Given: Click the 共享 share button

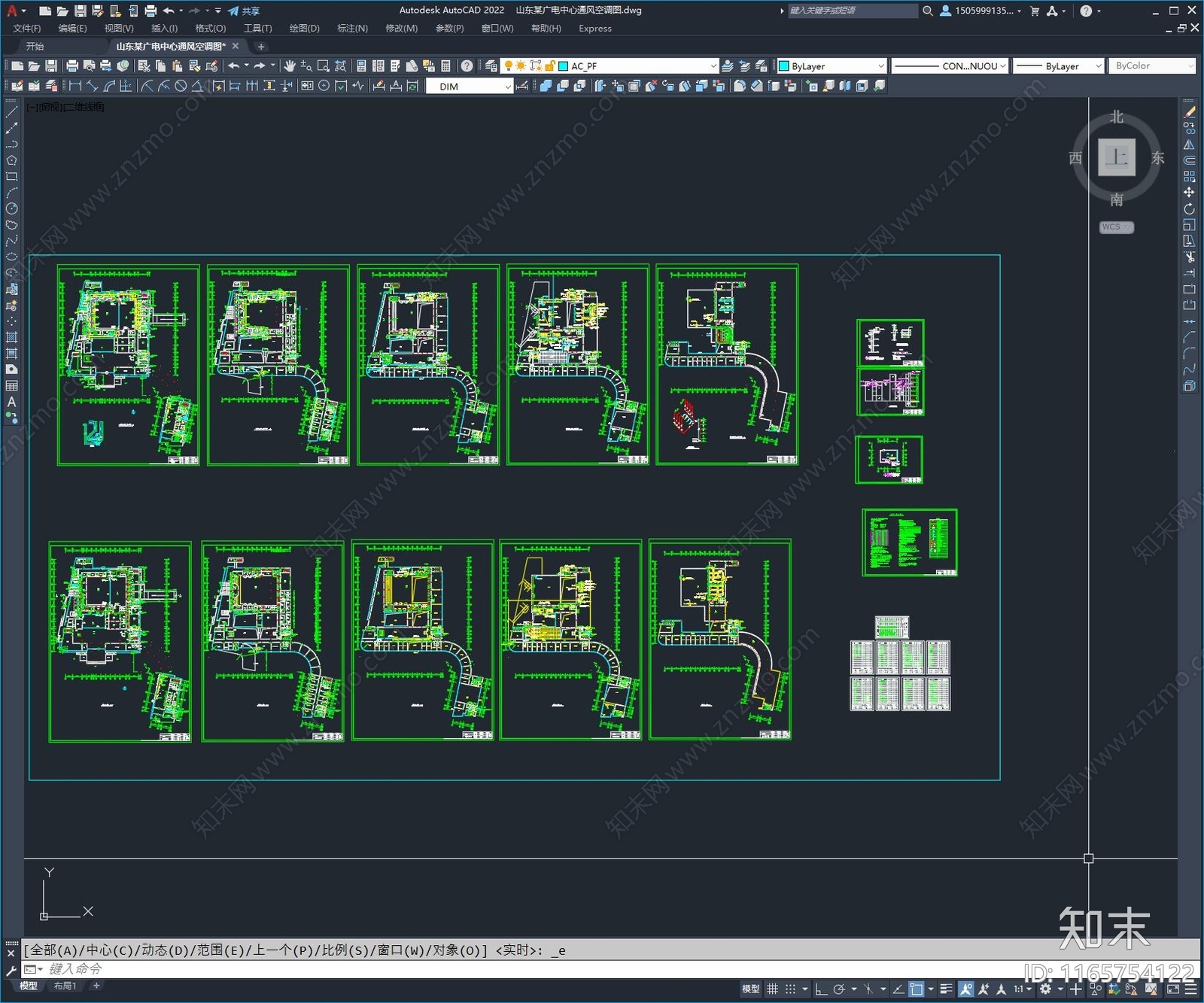Looking at the screenshot, I should [244, 11].
